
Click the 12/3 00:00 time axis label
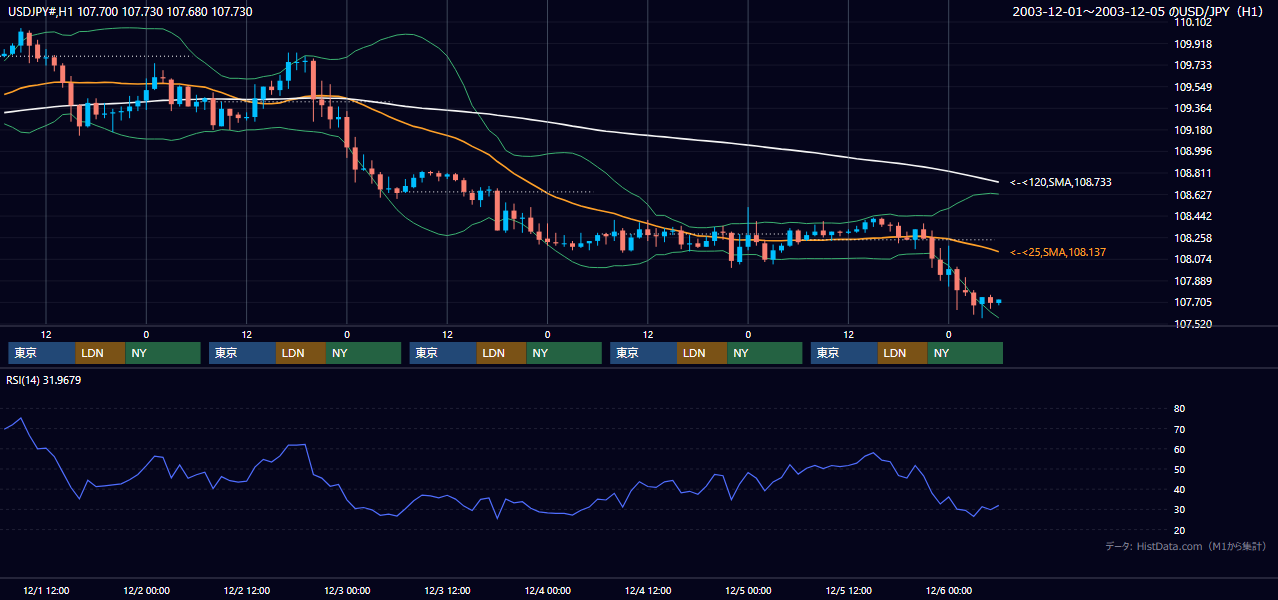(347, 591)
